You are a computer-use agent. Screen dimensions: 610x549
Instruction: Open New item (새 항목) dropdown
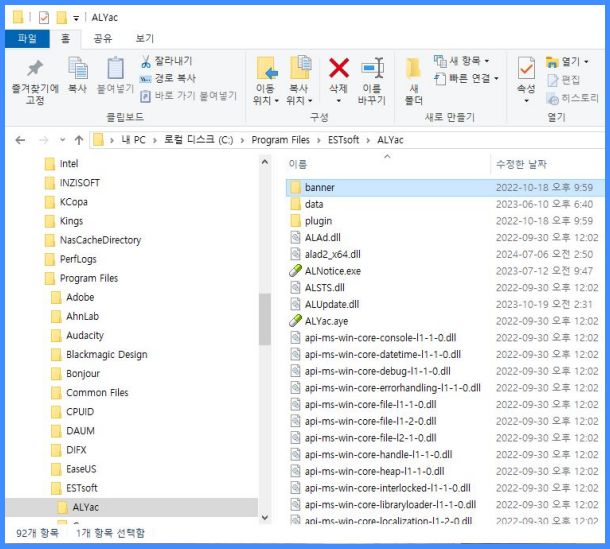point(462,61)
